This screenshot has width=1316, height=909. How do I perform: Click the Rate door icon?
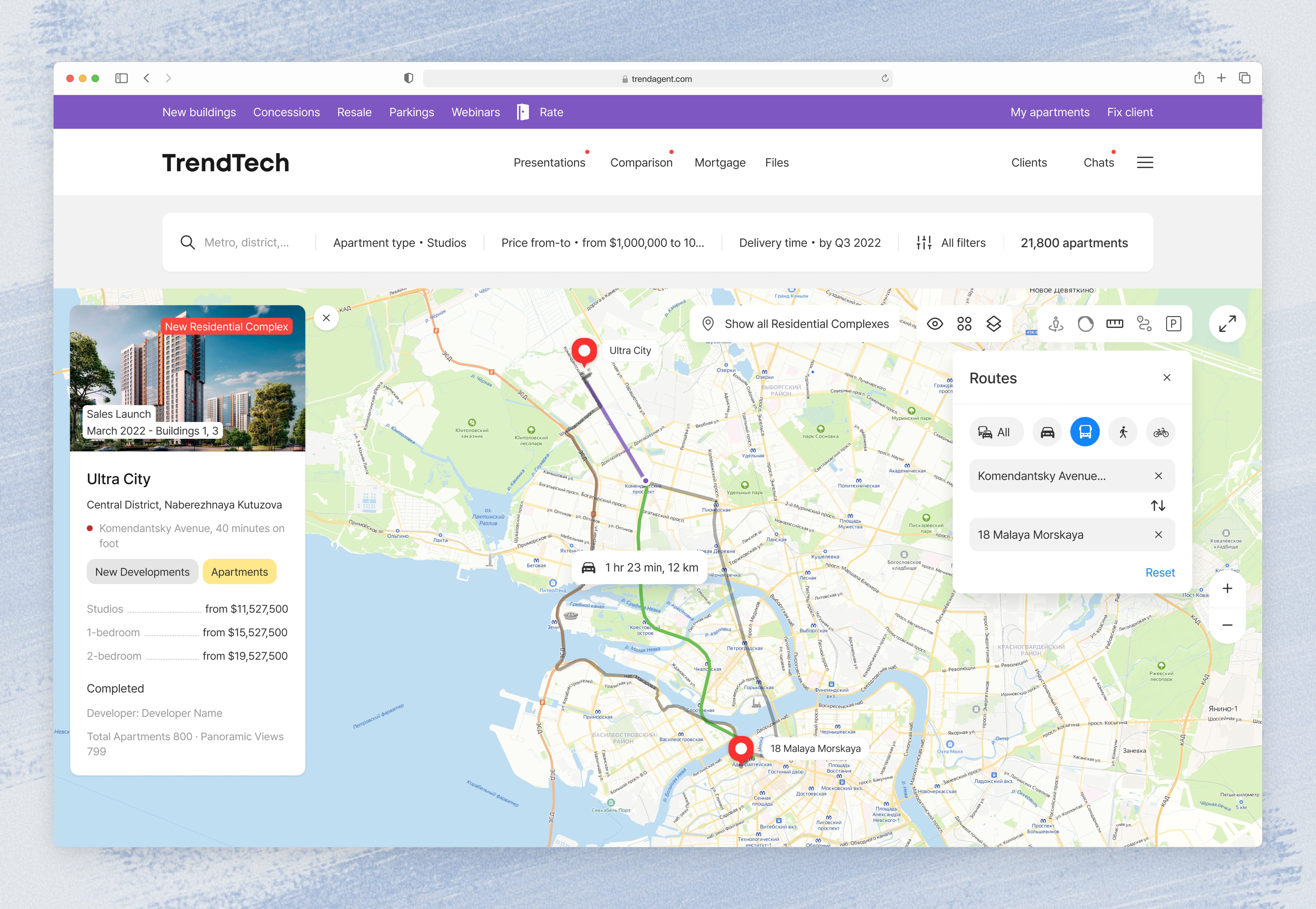(x=522, y=112)
